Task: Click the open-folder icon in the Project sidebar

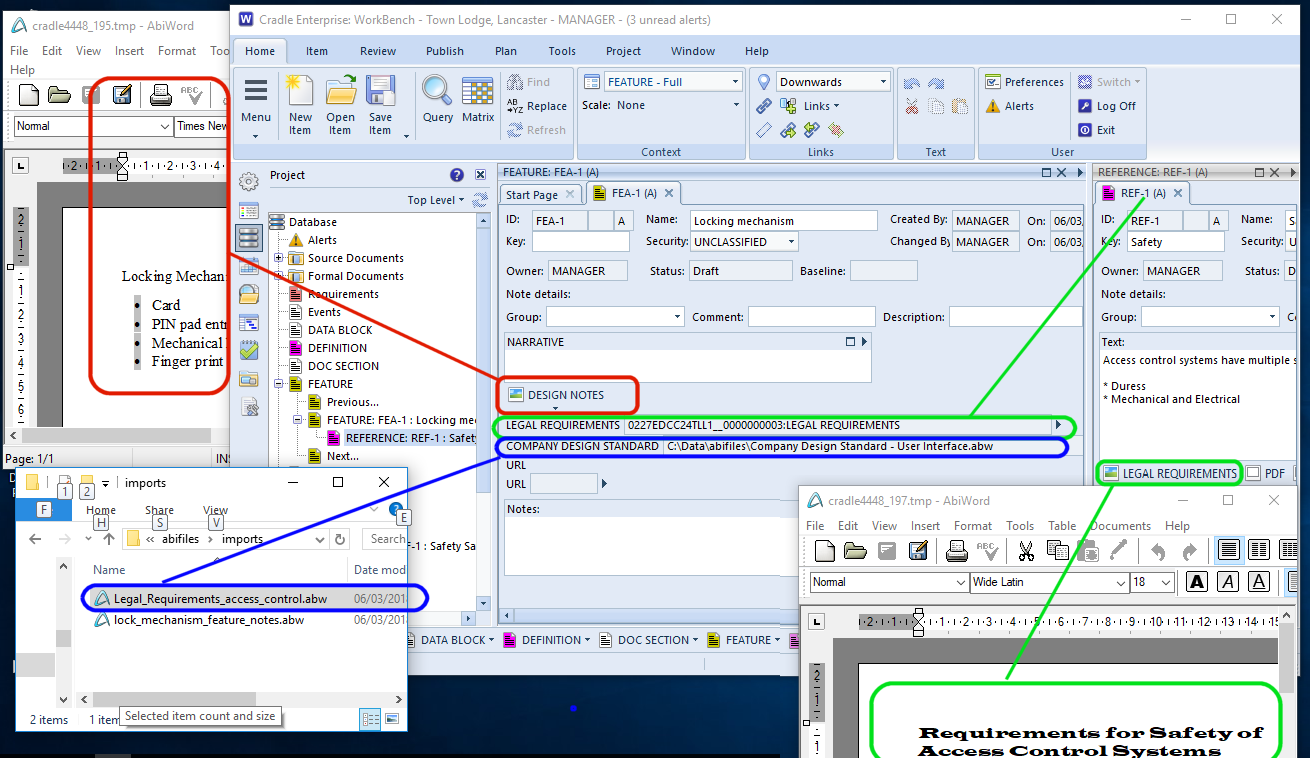Action: pyautogui.click(x=249, y=294)
